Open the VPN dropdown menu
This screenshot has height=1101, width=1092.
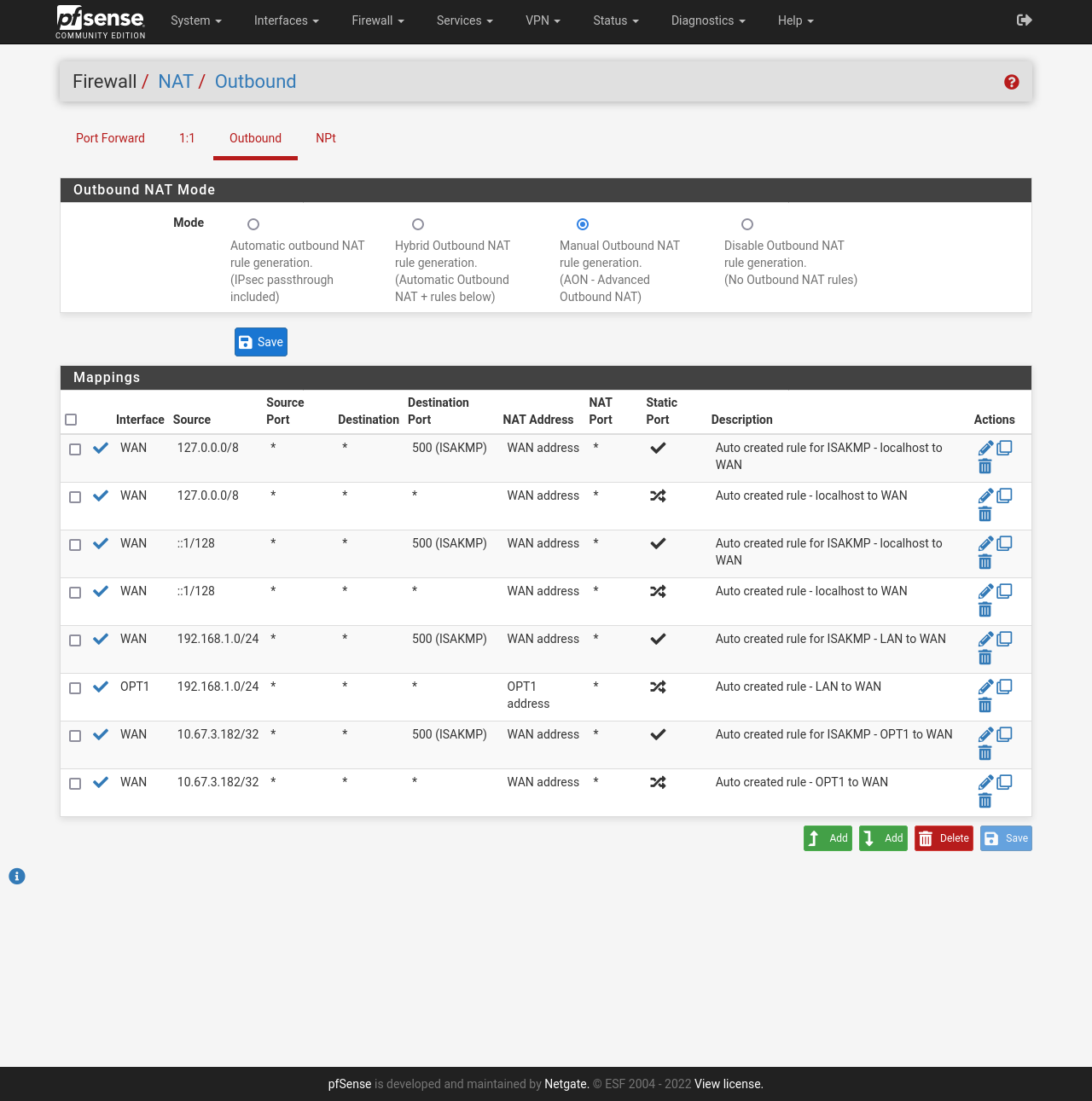pyautogui.click(x=543, y=20)
